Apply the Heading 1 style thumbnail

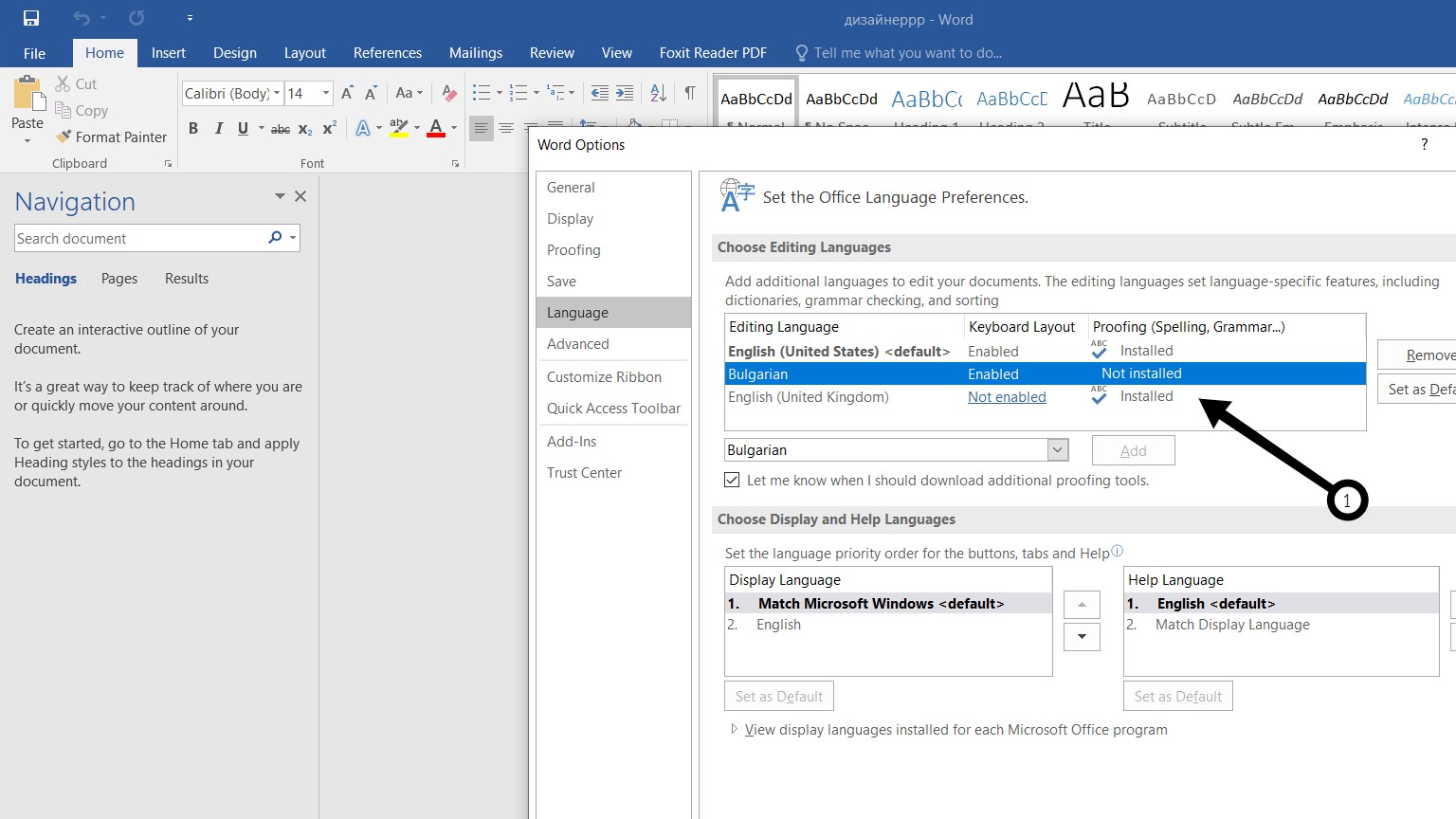pos(926,100)
